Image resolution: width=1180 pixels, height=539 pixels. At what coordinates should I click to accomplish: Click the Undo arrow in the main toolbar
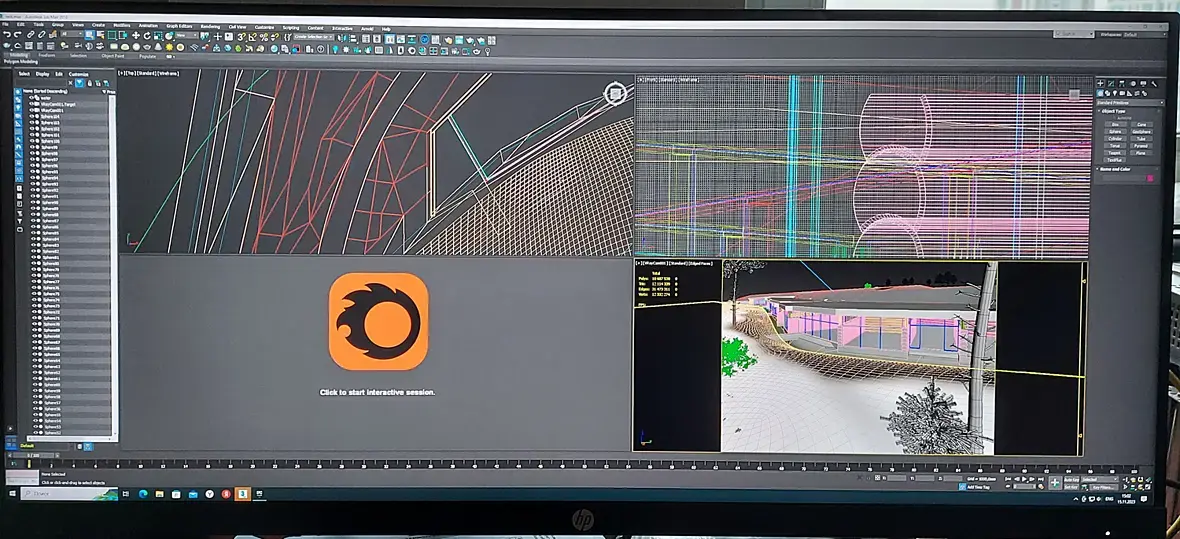click(7, 35)
